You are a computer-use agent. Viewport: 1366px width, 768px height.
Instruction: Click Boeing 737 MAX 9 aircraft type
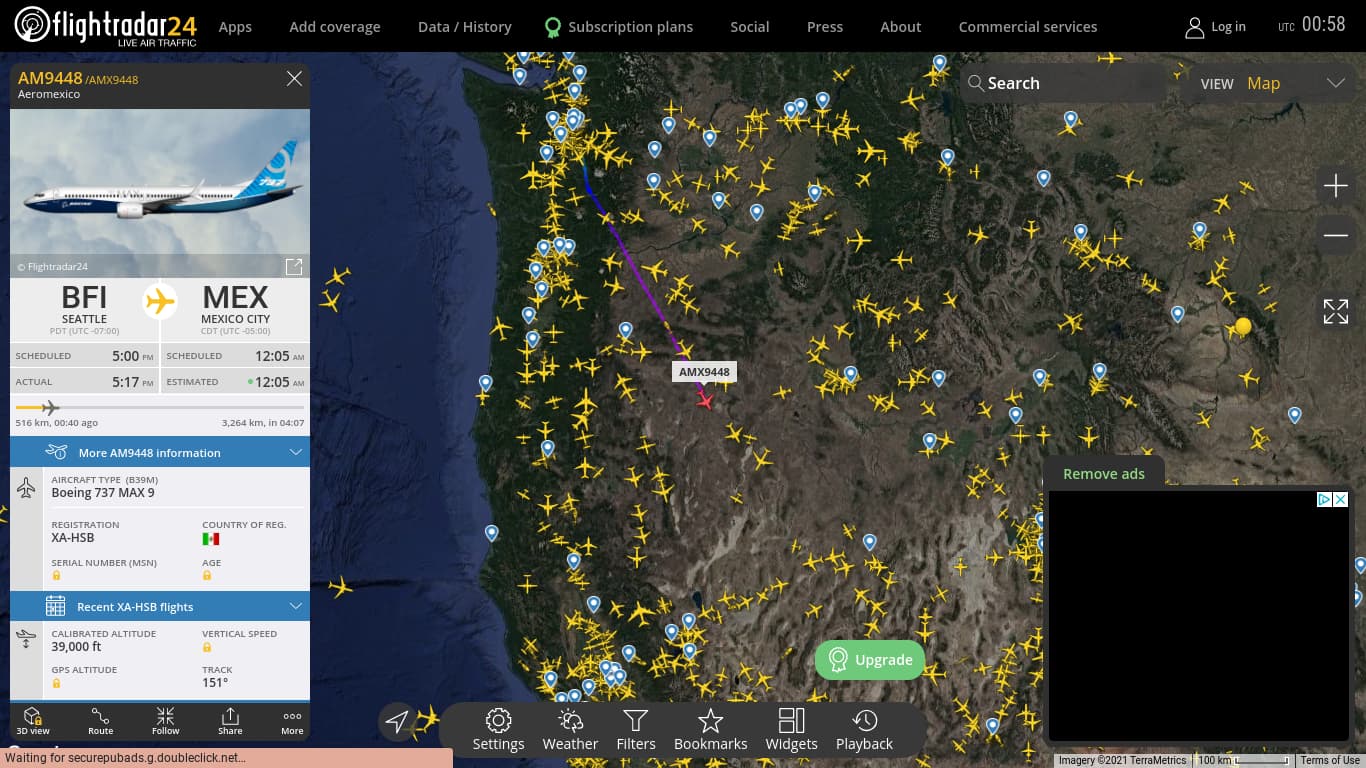(103, 493)
